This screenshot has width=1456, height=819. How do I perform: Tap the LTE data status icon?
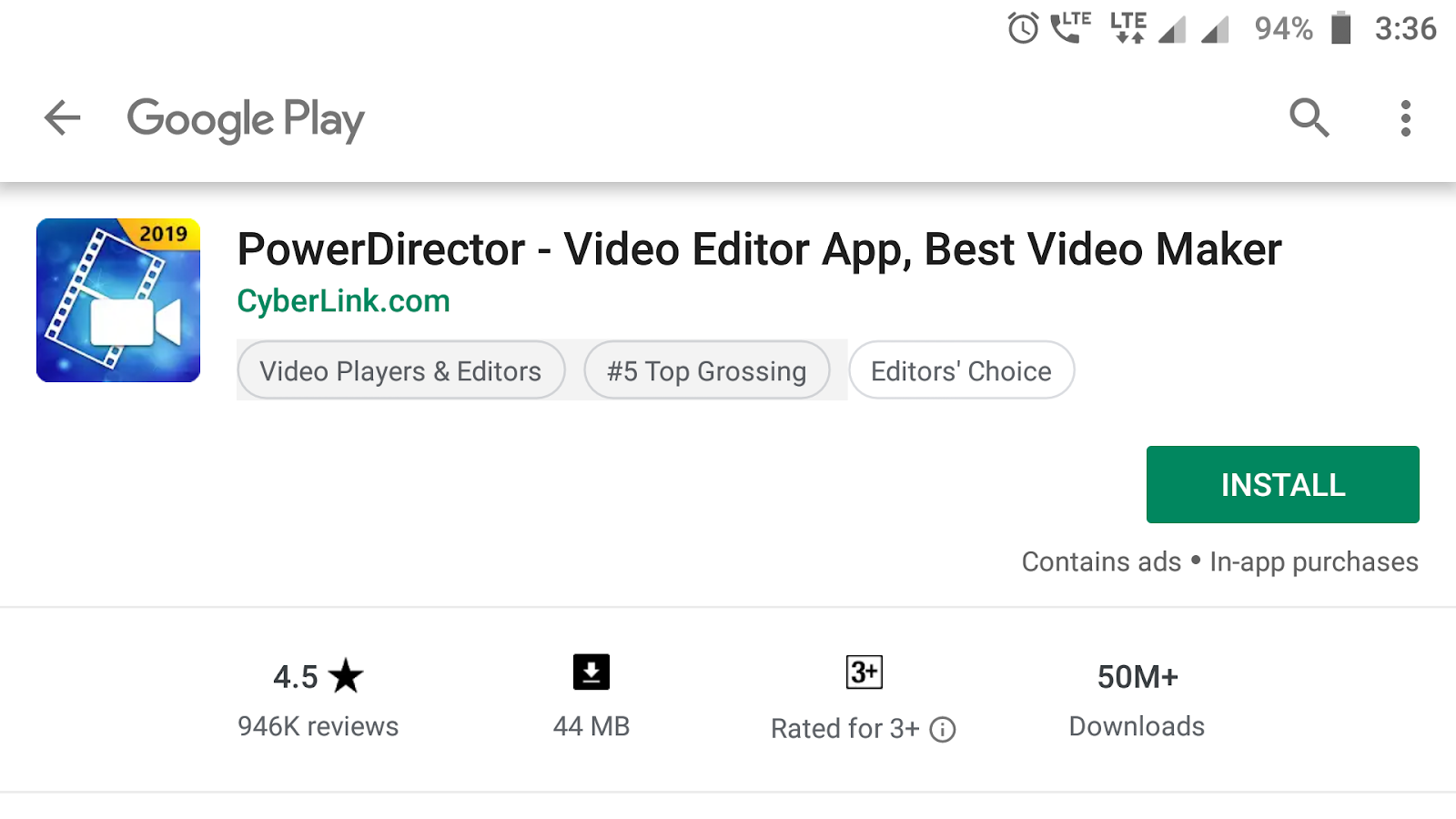point(1128,27)
